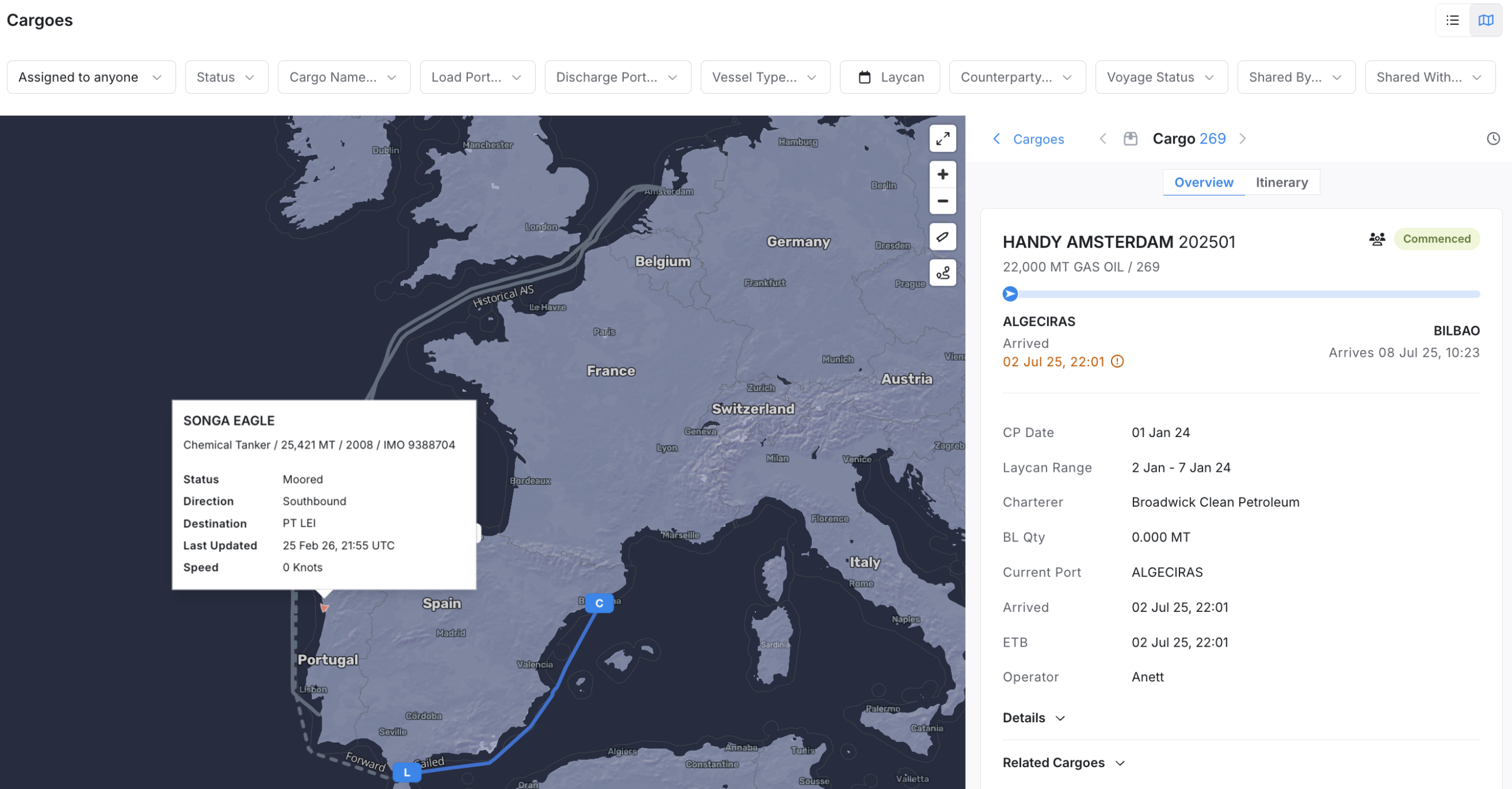The image size is (1512, 789).
Task: Navigate to the next cargo with the right chevron
Action: coord(1243,138)
